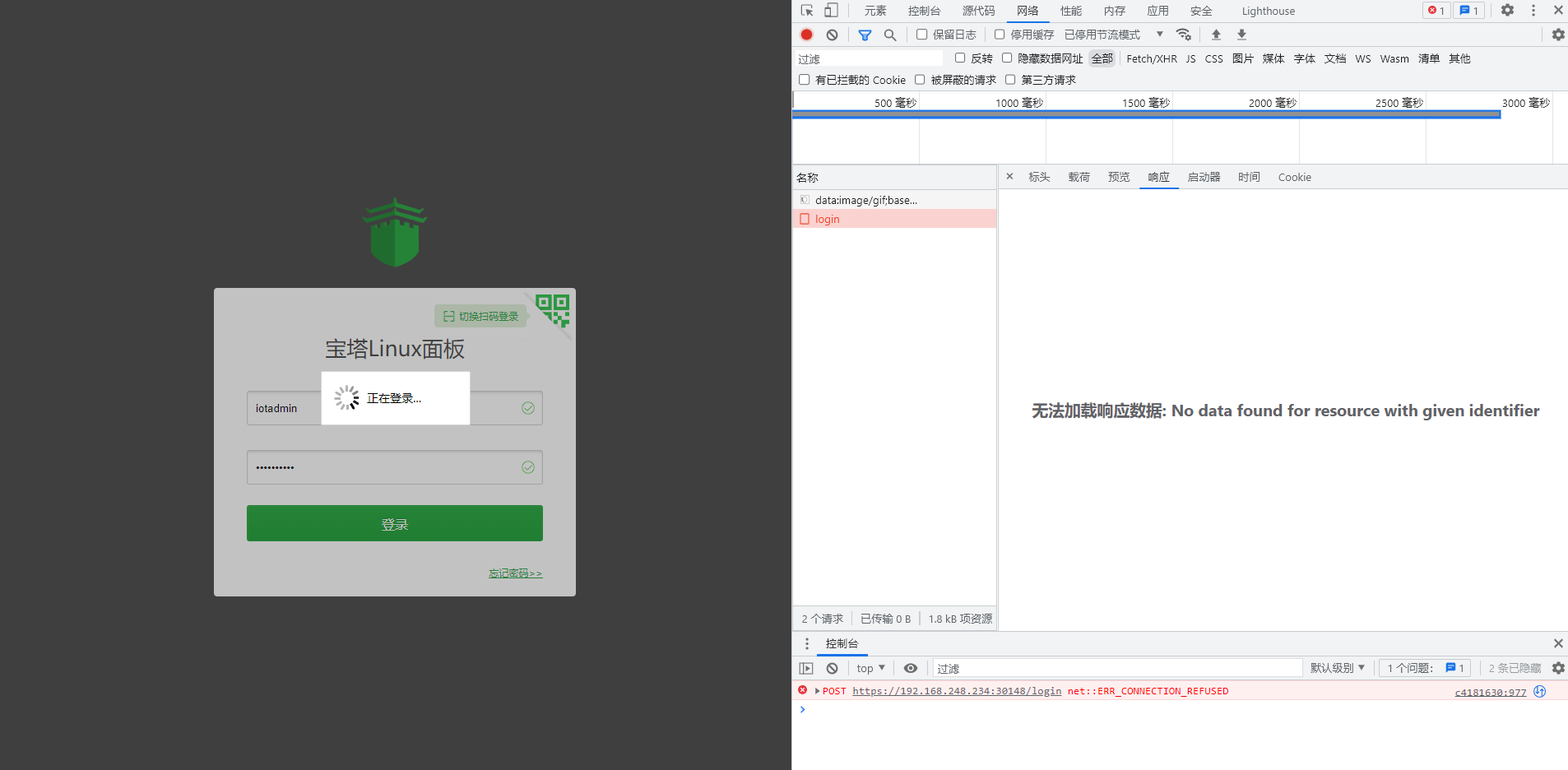This screenshot has height=770, width=1568.
Task: Expand the POST error message
Action: pos(817,691)
